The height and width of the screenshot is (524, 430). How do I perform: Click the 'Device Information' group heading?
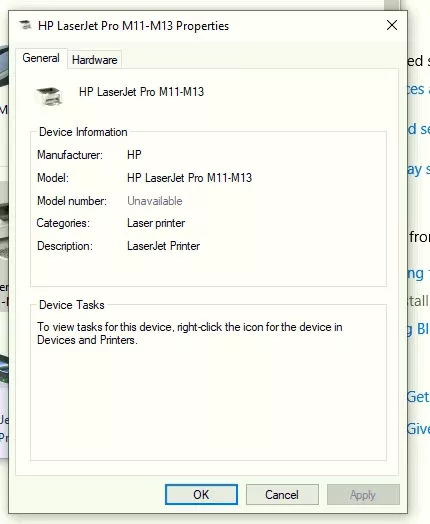(83, 132)
